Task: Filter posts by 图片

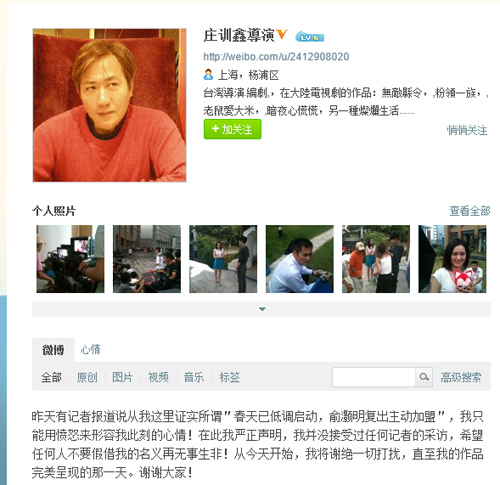Action: (122, 377)
